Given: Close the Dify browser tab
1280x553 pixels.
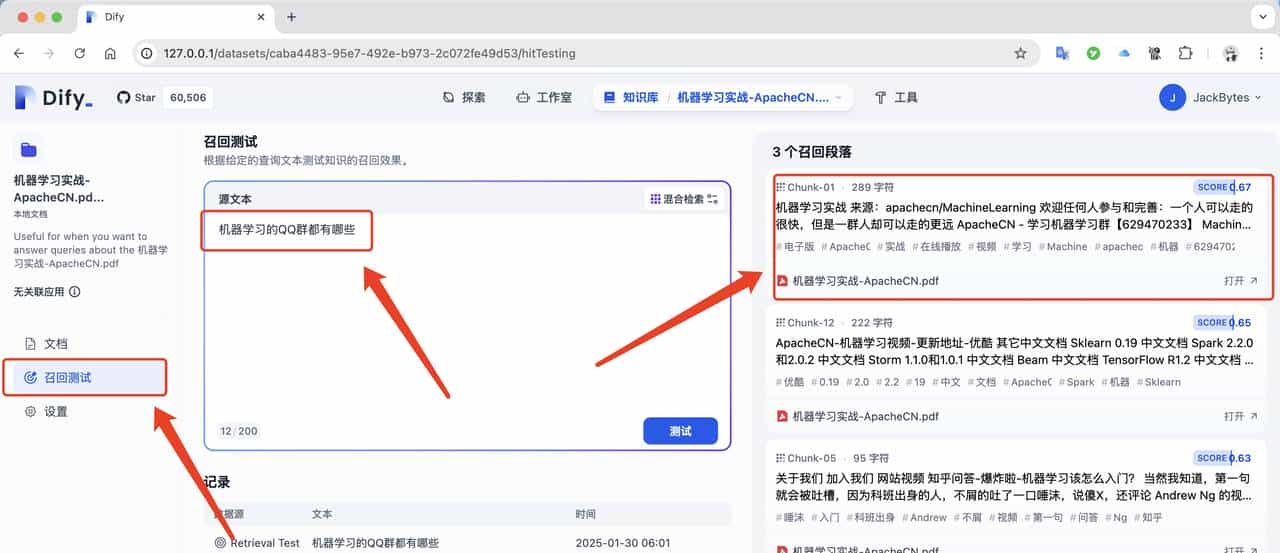Looking at the screenshot, I should [x=261, y=17].
